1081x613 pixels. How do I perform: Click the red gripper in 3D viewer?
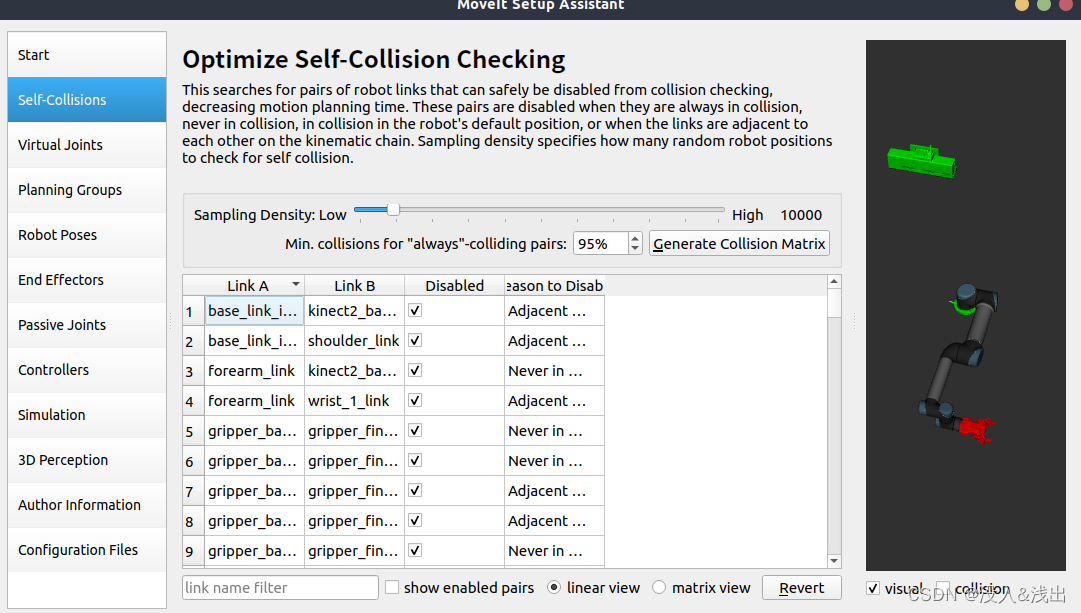tap(978, 429)
